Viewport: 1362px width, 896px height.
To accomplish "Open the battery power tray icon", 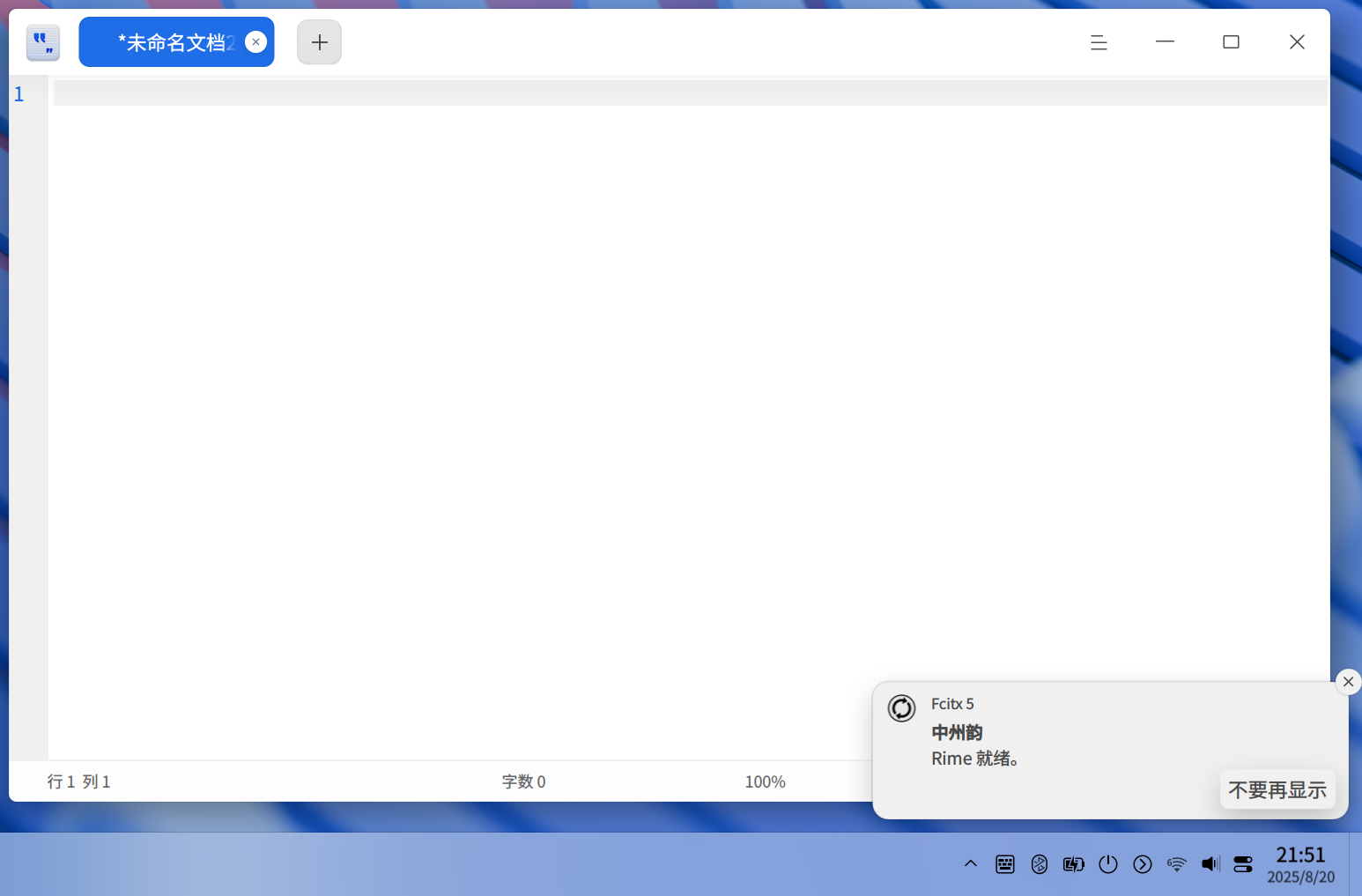I will click(1074, 864).
